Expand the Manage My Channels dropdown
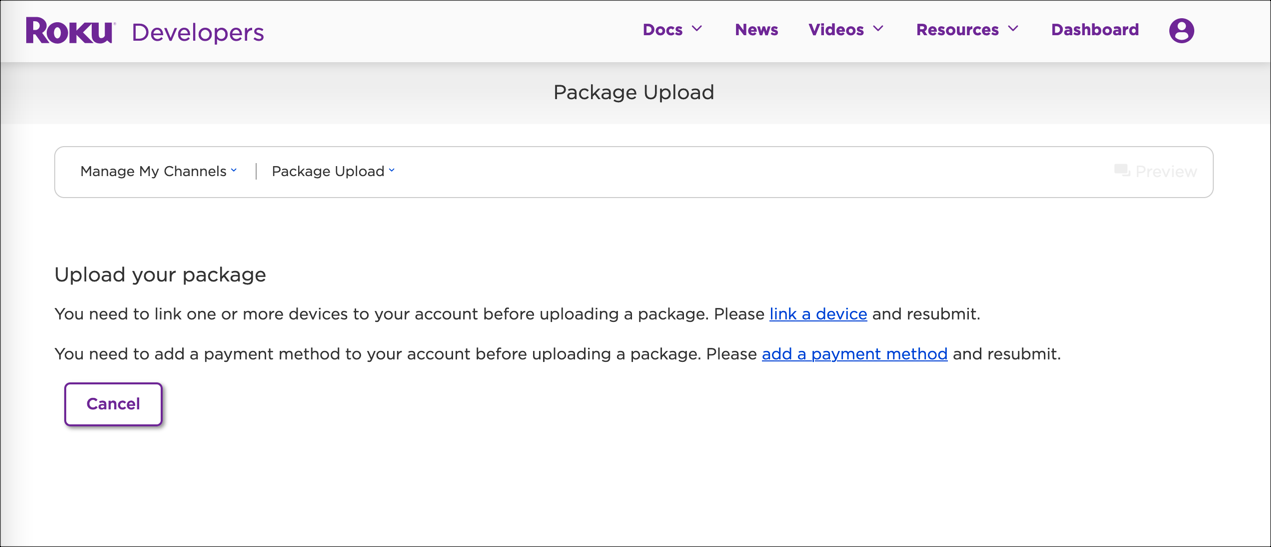The width and height of the screenshot is (1271, 547). coord(158,171)
